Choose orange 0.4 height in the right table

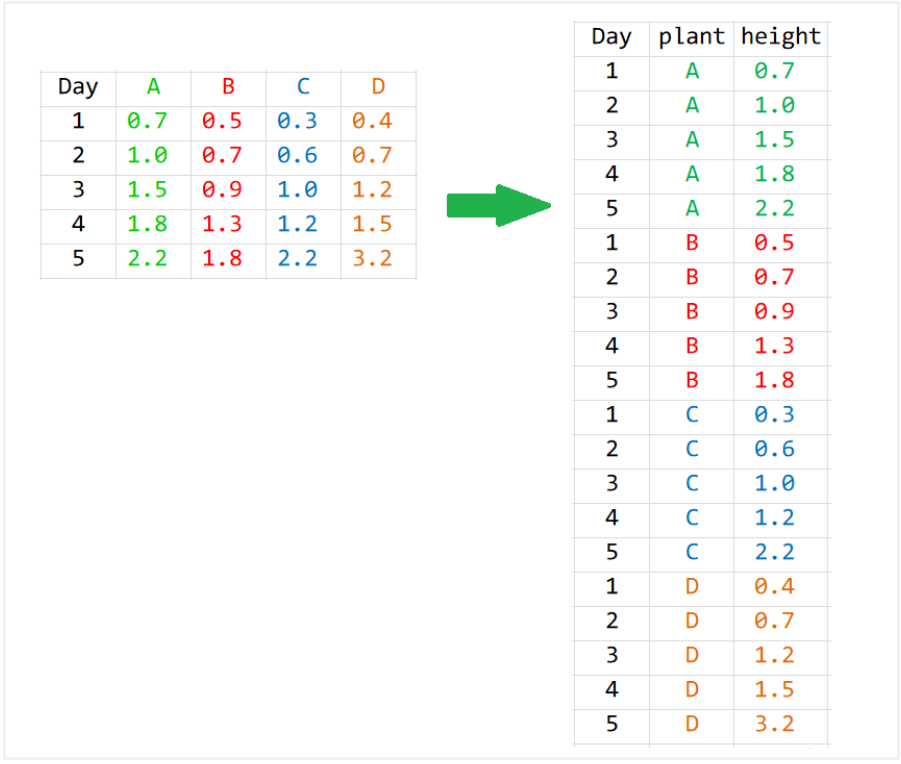click(x=774, y=587)
